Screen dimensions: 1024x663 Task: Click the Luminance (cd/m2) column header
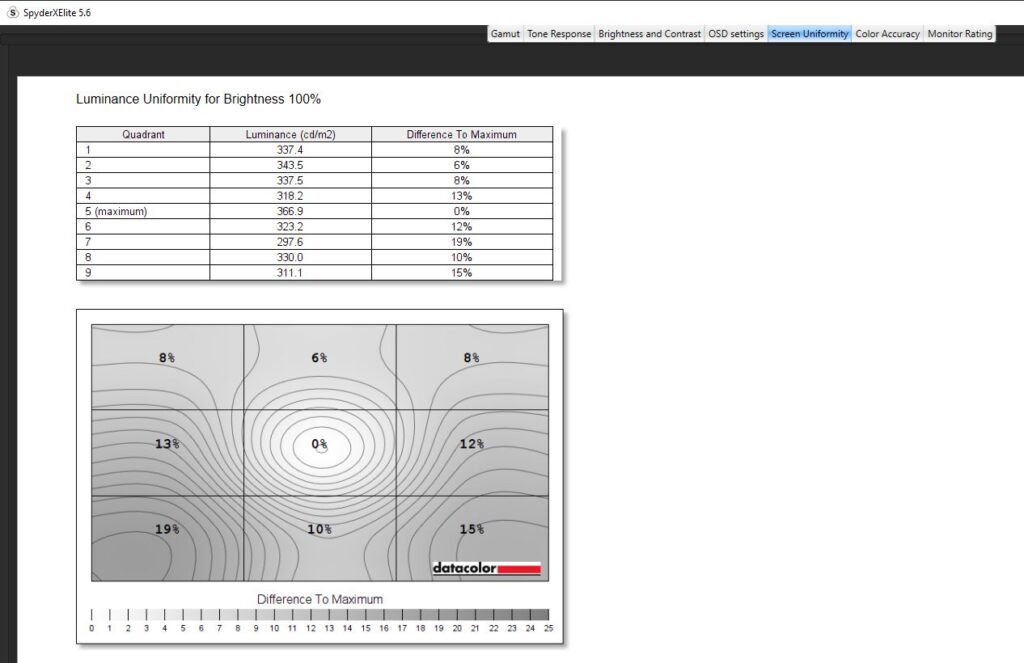[x=291, y=134]
